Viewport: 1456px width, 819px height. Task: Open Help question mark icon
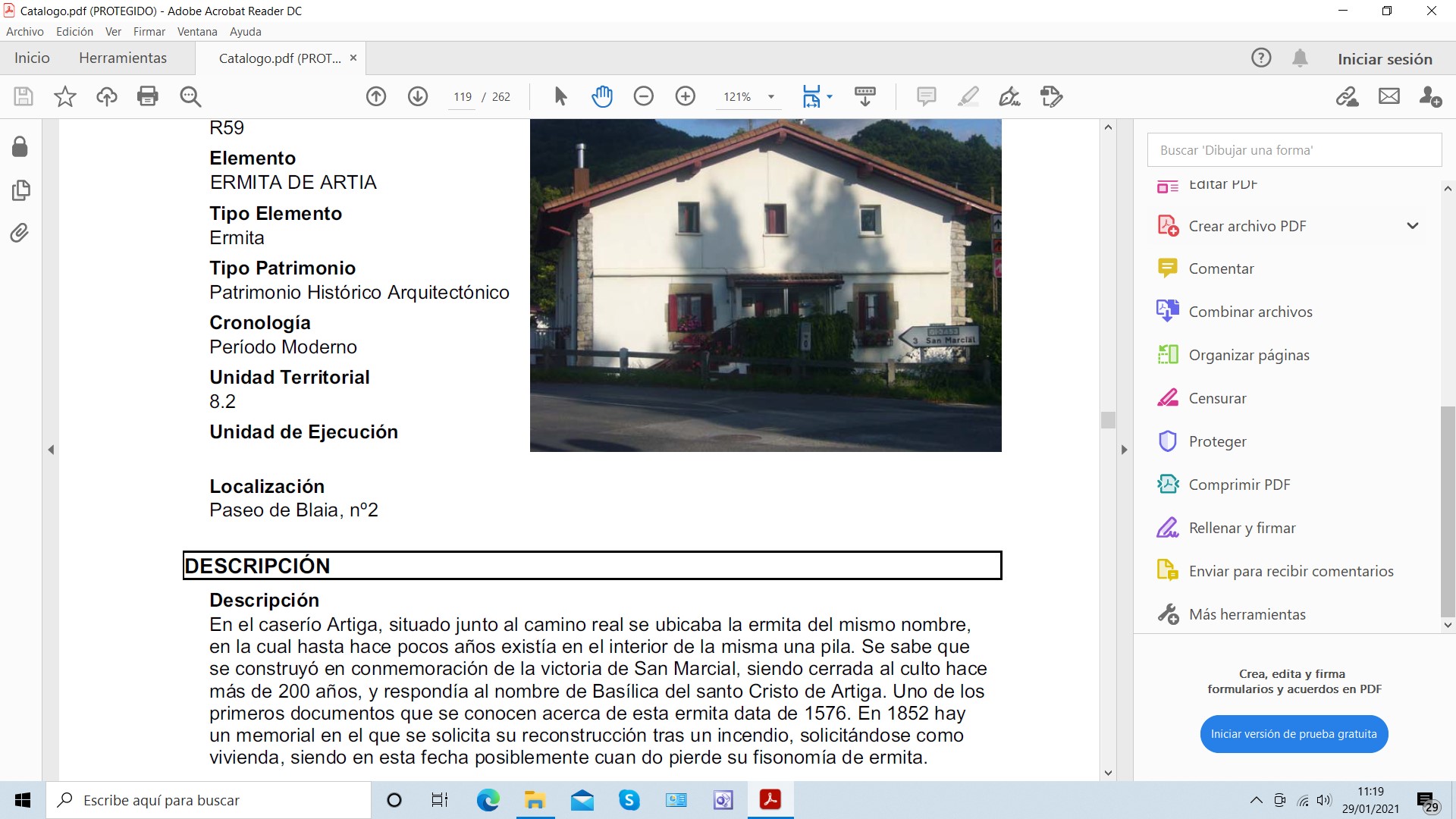(1261, 58)
